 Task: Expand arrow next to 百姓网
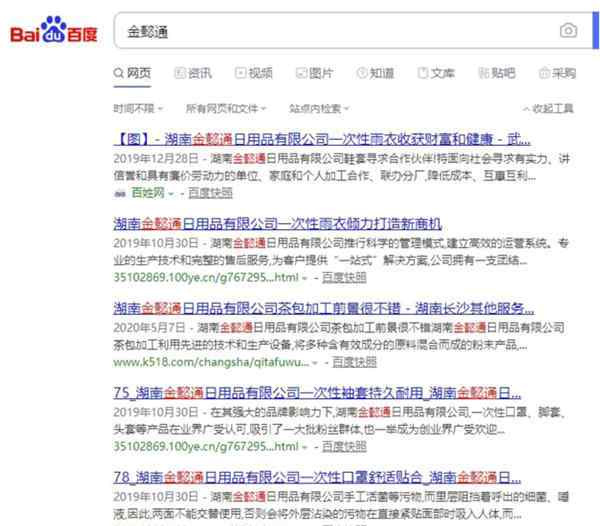[171, 194]
